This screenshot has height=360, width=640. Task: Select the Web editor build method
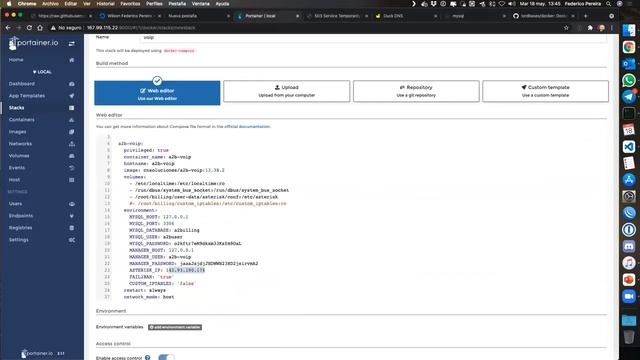click(x=157, y=93)
